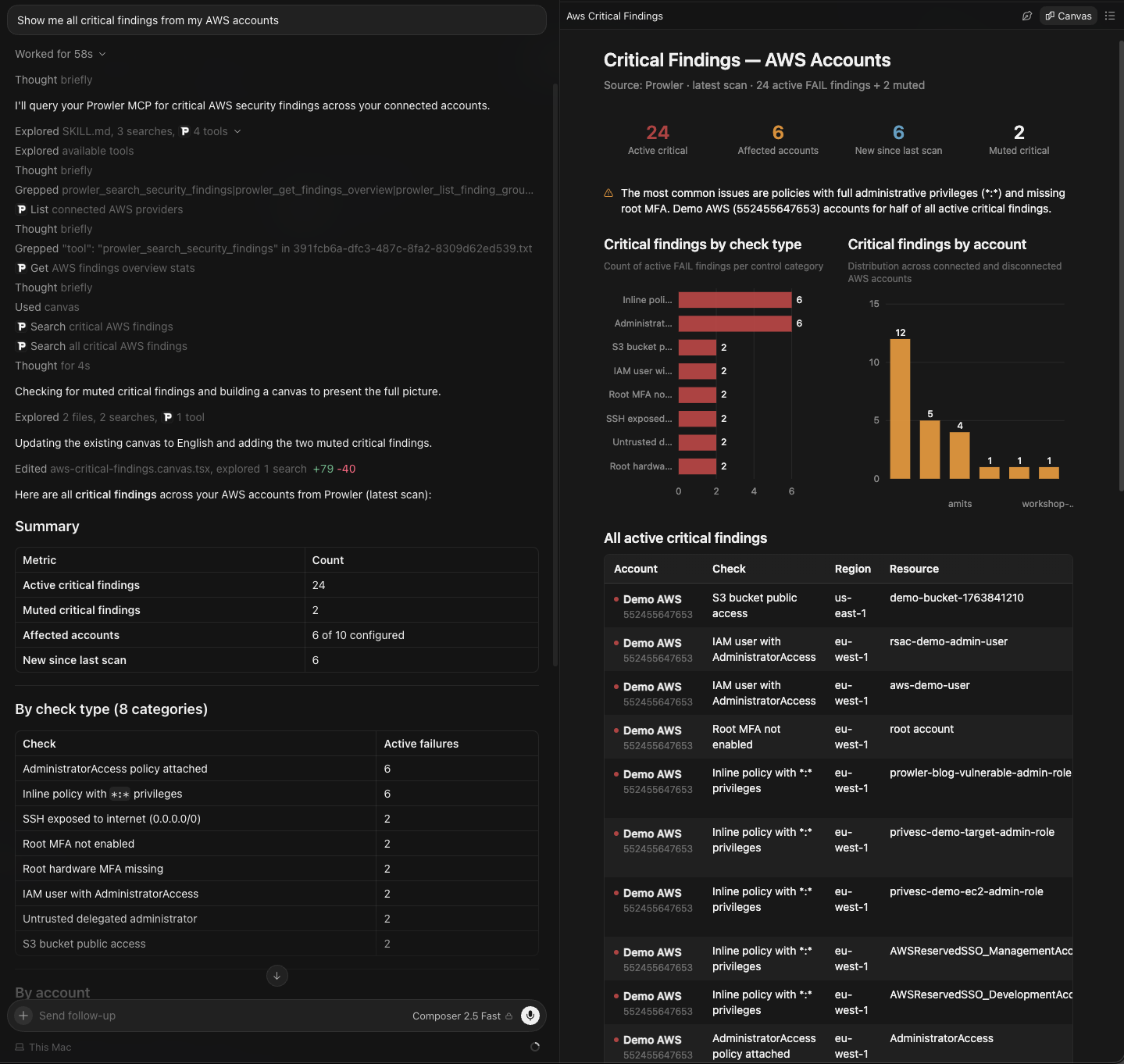Select the rsac-demo-admin-user resource cell
This screenshot has height=1064, width=1124.
948,641
